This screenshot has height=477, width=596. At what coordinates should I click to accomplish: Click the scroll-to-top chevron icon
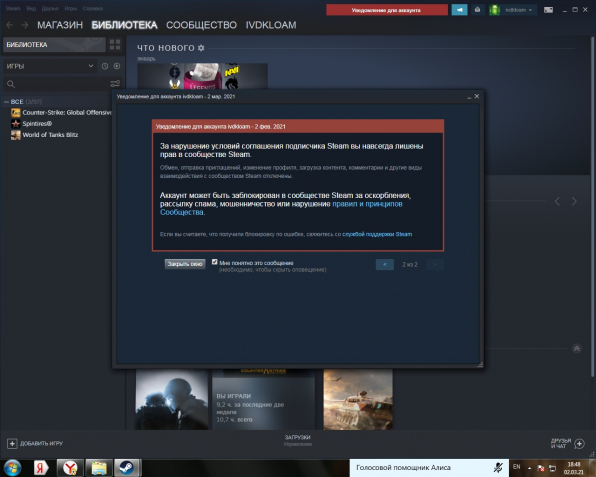coord(577,349)
